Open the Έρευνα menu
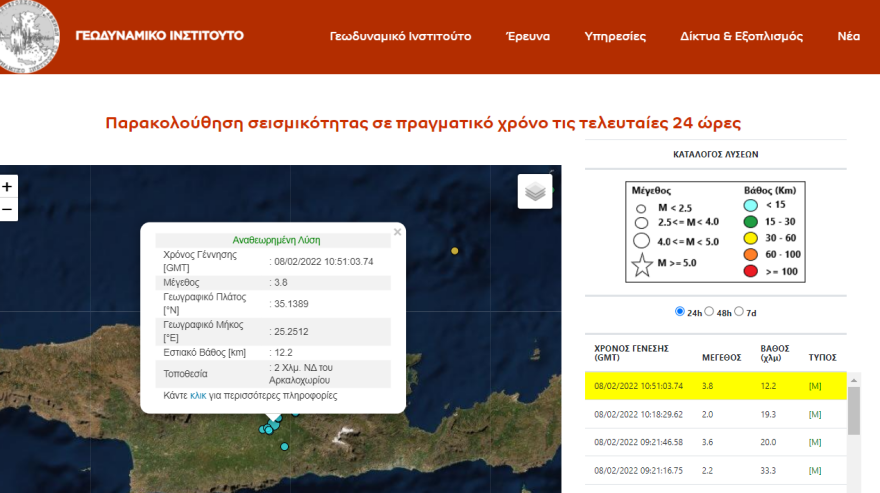 click(528, 36)
